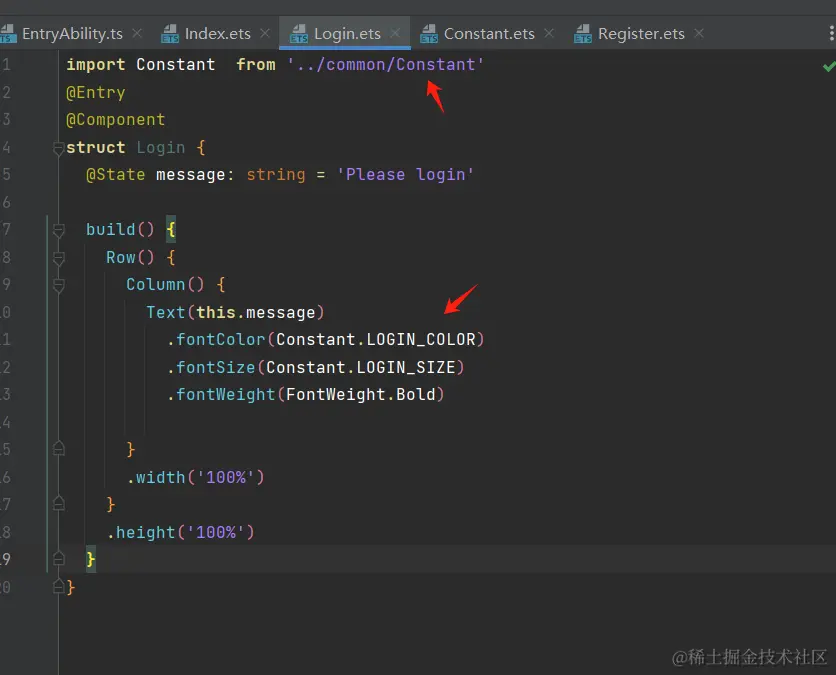Click the green inspection checkmark indicator
This screenshot has height=675, width=836.
tap(829, 67)
